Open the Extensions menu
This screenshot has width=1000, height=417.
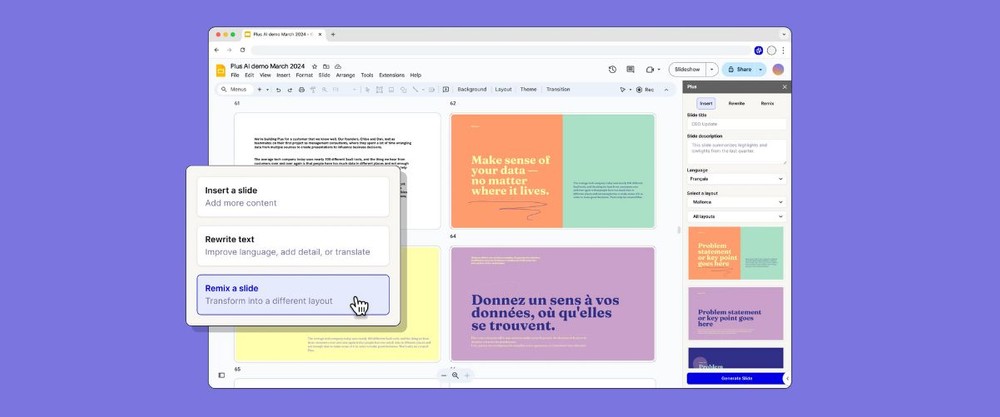[392, 75]
